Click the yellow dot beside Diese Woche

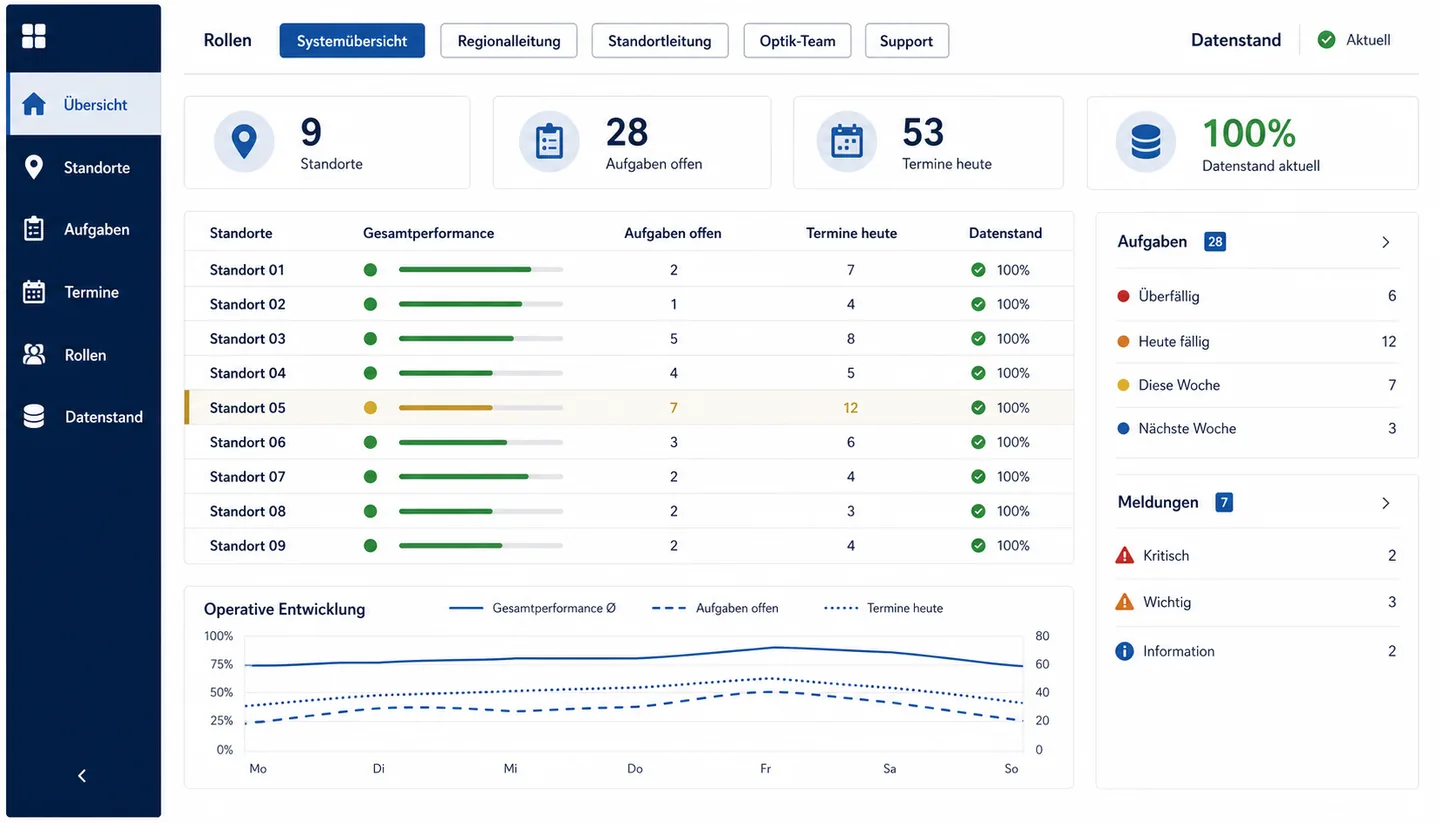pos(1123,385)
